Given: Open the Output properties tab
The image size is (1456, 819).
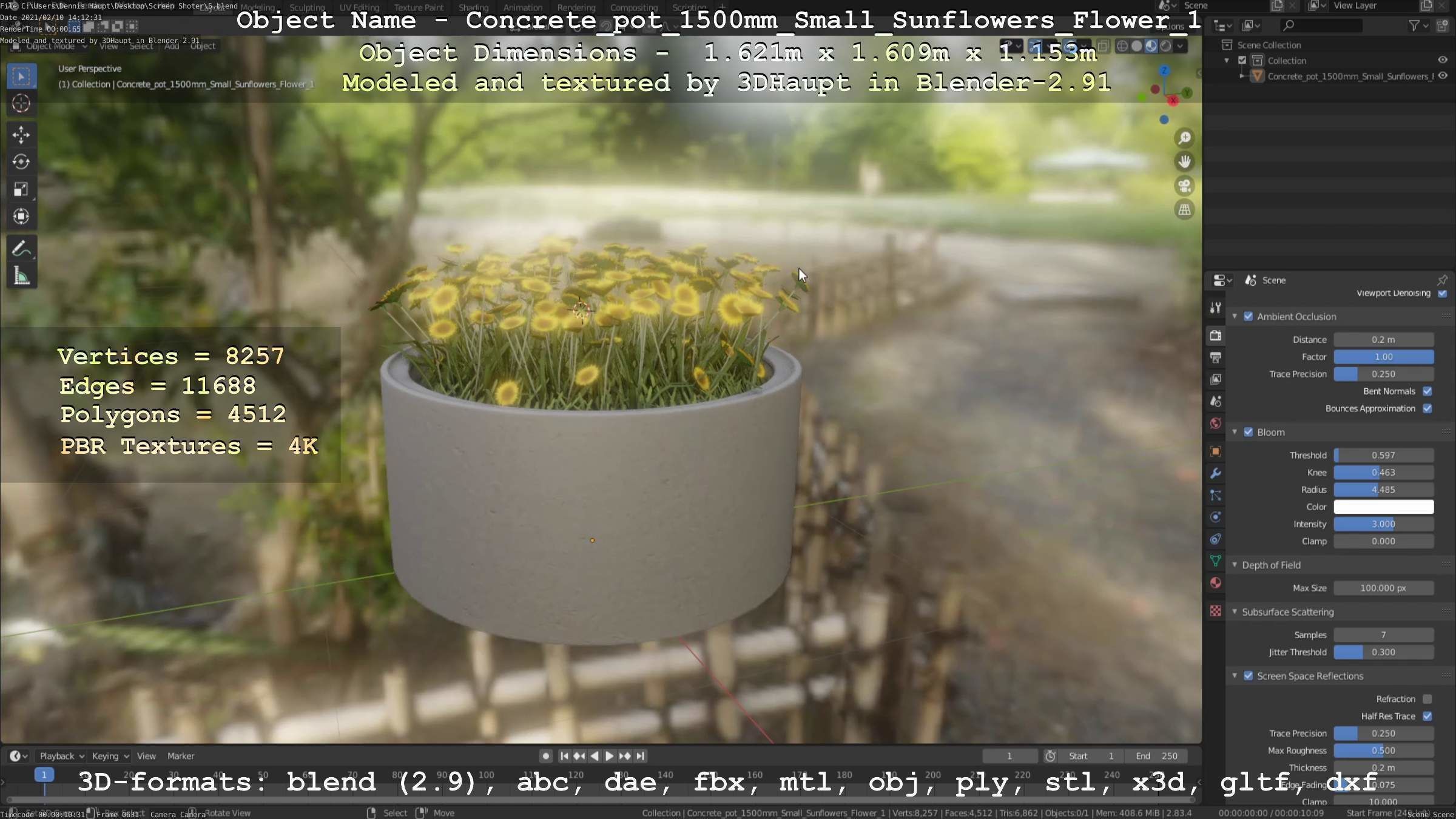Looking at the screenshot, I should (1216, 357).
